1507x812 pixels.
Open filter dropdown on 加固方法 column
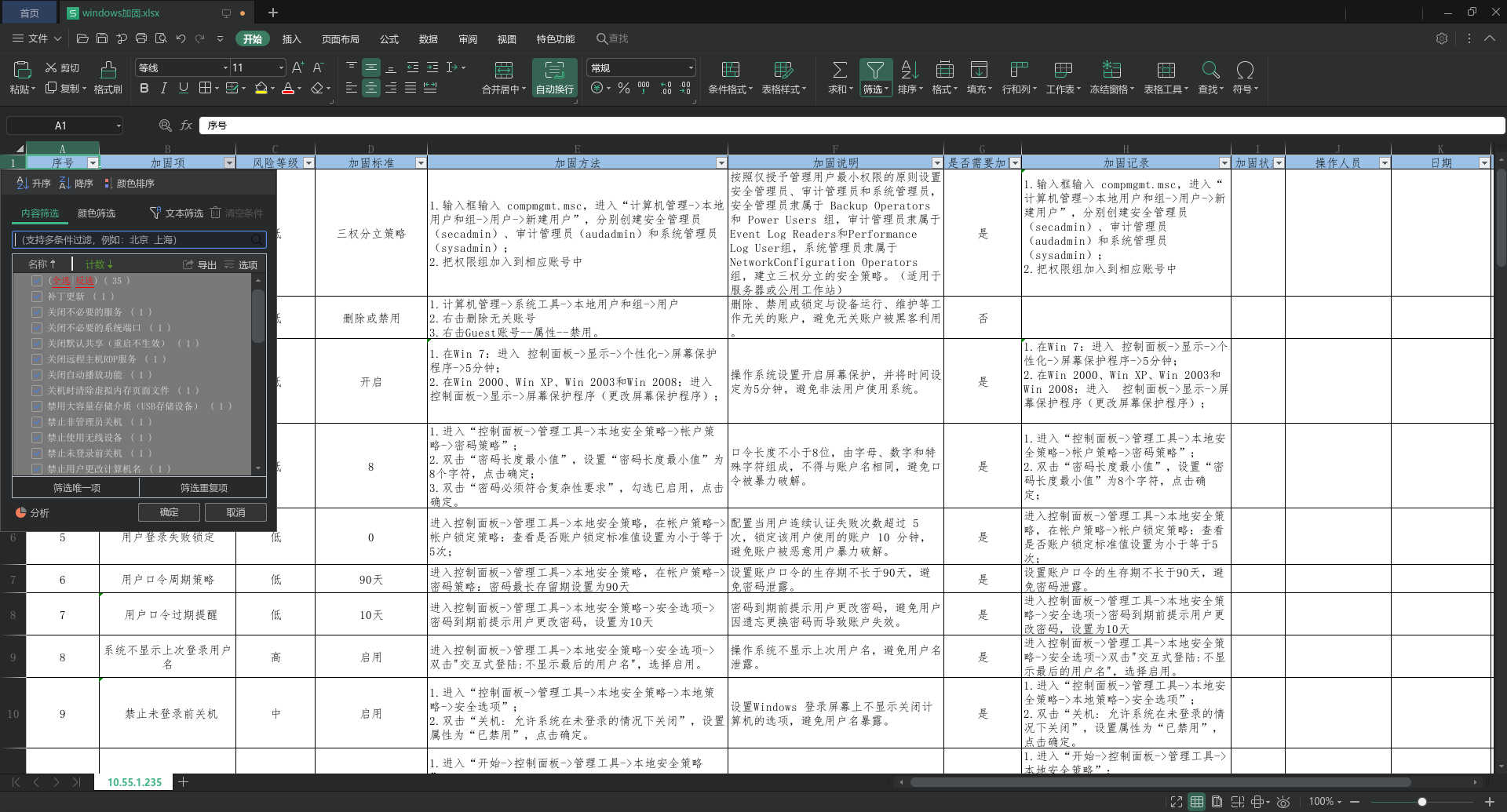(x=721, y=163)
